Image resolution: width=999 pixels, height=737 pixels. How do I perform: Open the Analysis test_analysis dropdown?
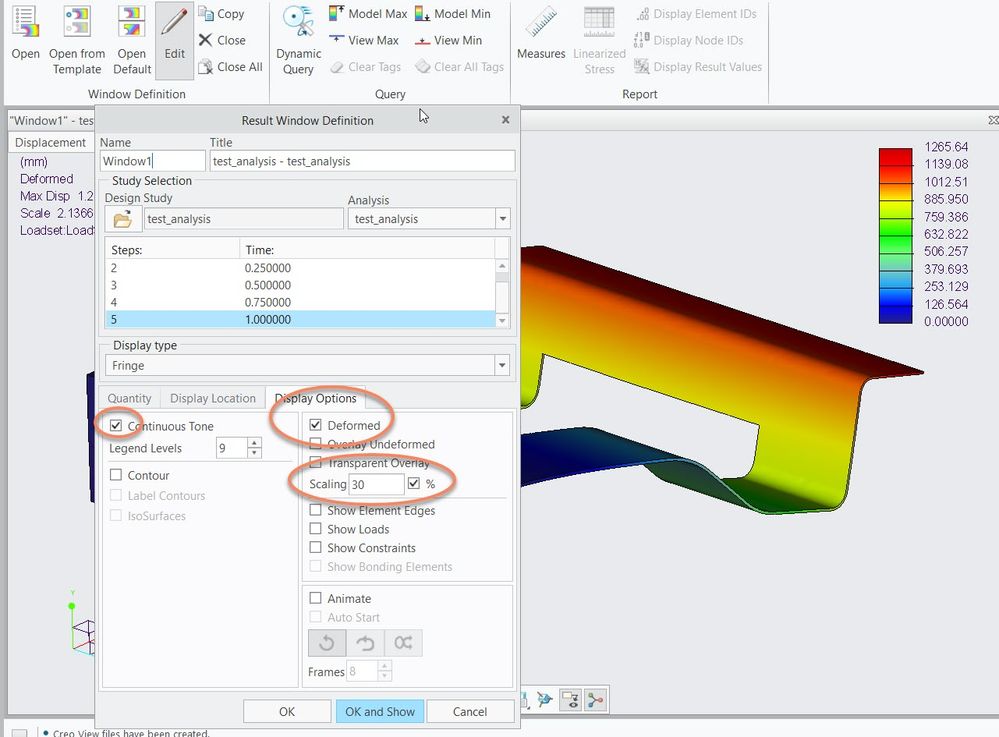(502, 219)
